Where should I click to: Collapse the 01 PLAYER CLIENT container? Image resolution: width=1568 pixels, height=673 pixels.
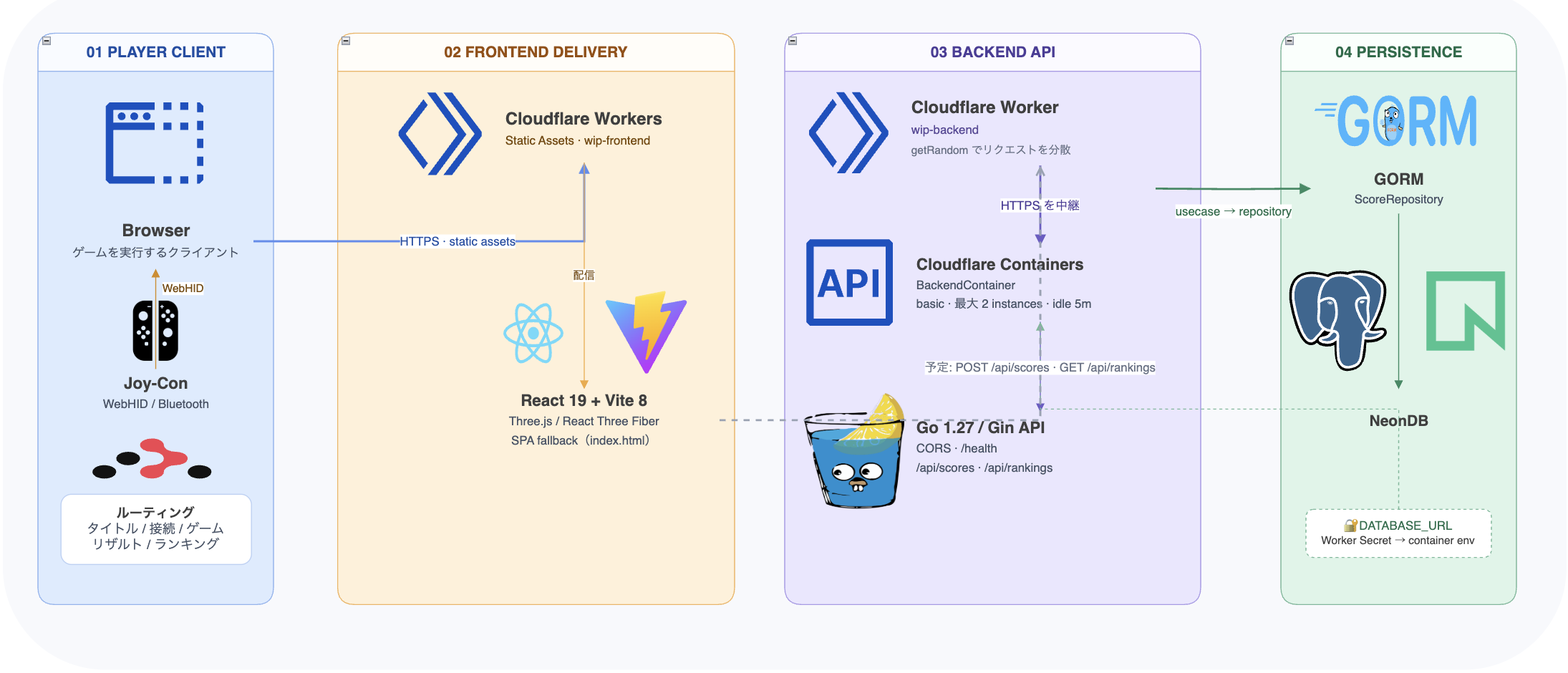pyautogui.click(x=47, y=41)
